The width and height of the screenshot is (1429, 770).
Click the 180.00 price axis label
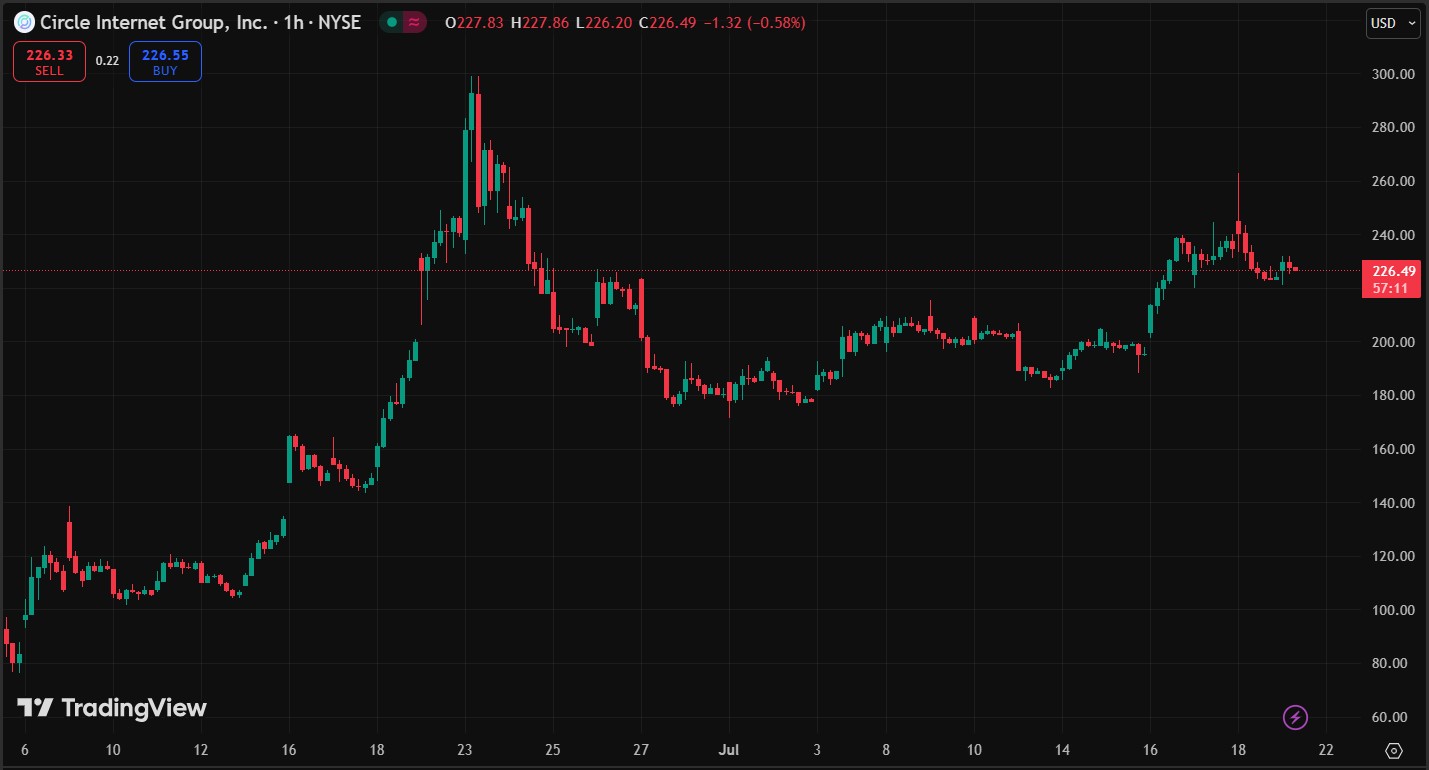click(1393, 395)
